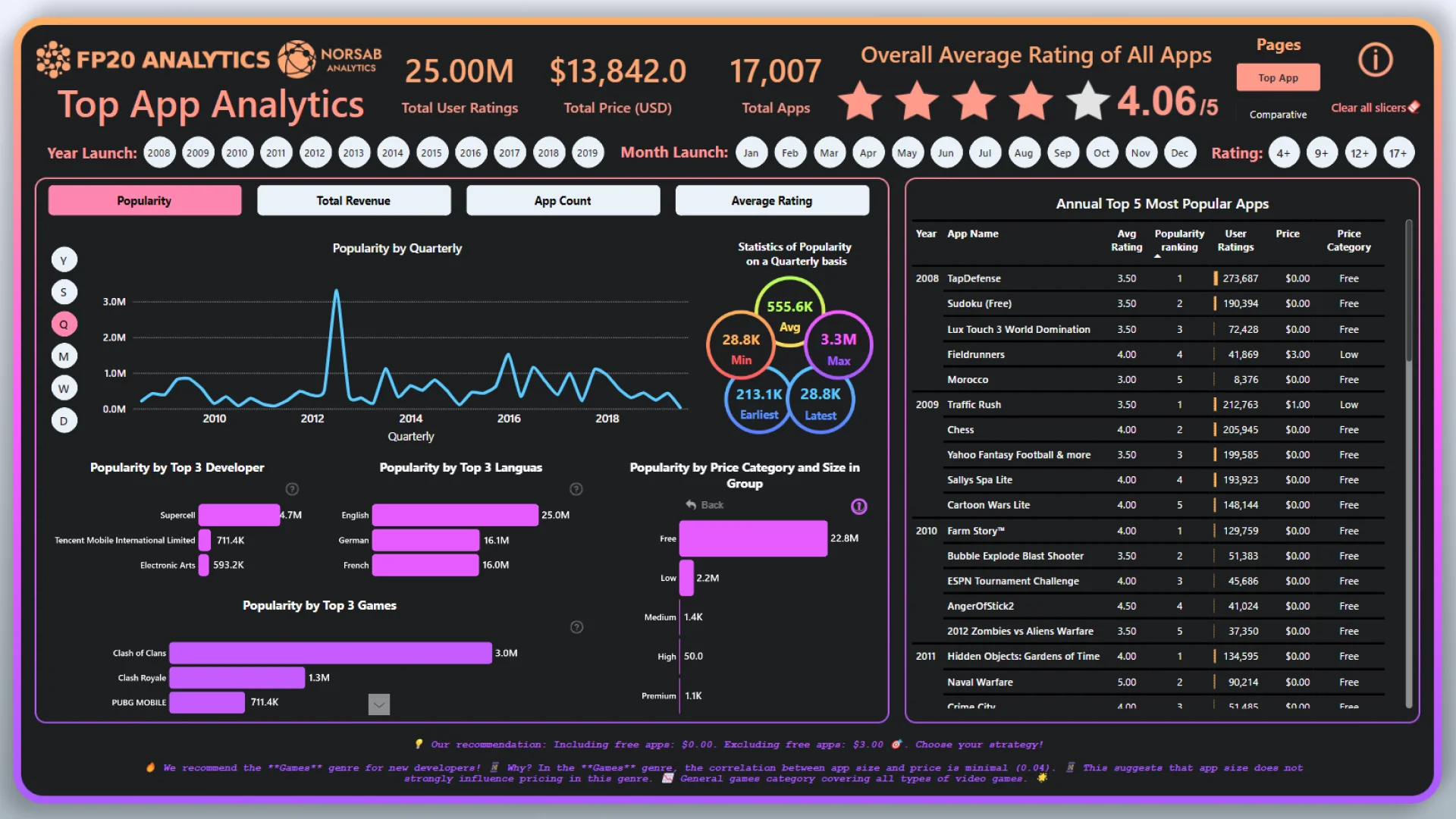The width and height of the screenshot is (1456, 819).
Task: Sort table by Avg Rating header
Action: pyautogui.click(x=1127, y=240)
